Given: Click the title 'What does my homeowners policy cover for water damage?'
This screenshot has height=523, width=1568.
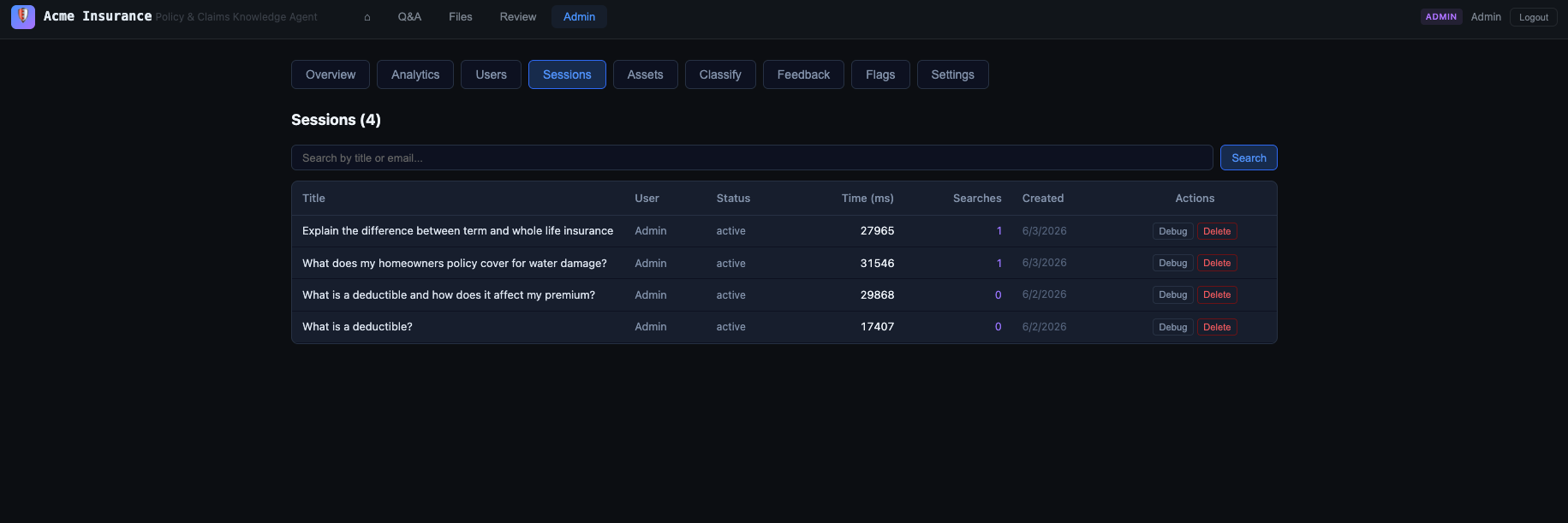Looking at the screenshot, I should click(455, 263).
